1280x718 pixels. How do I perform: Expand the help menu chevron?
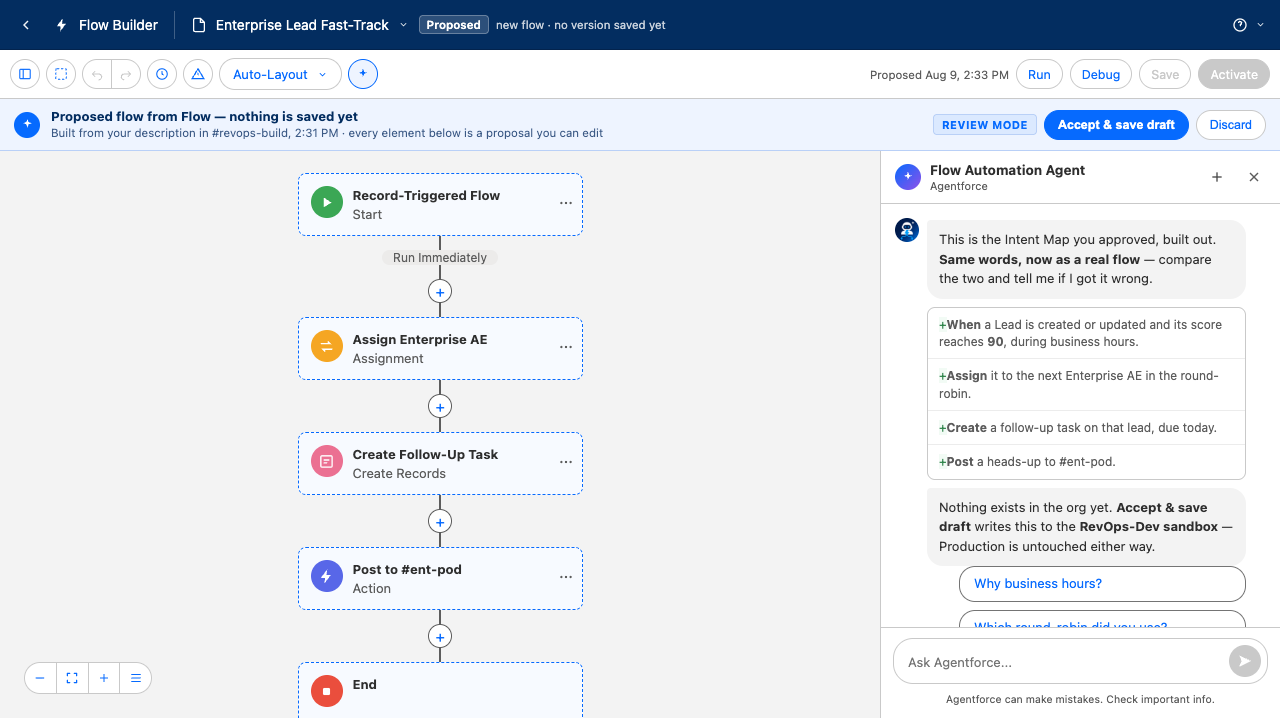point(1260,25)
